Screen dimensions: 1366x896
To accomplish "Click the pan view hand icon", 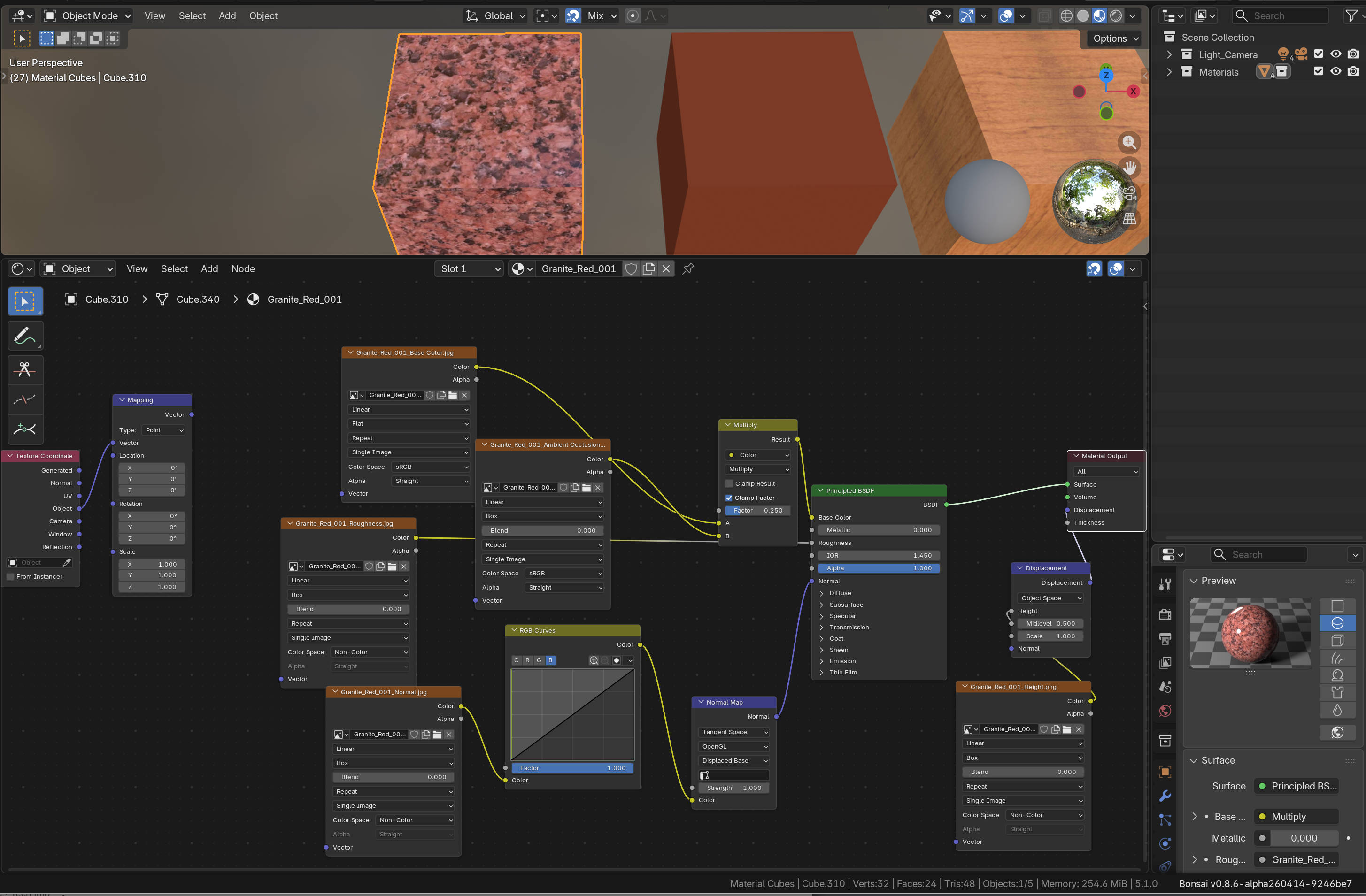I will [x=1129, y=168].
